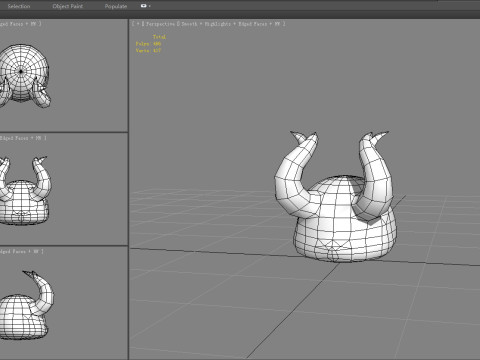Viewport: 480px width, 360px height.
Task: Click the Edged Faces label of the bottom-left viewport
Action: (x=13, y=251)
